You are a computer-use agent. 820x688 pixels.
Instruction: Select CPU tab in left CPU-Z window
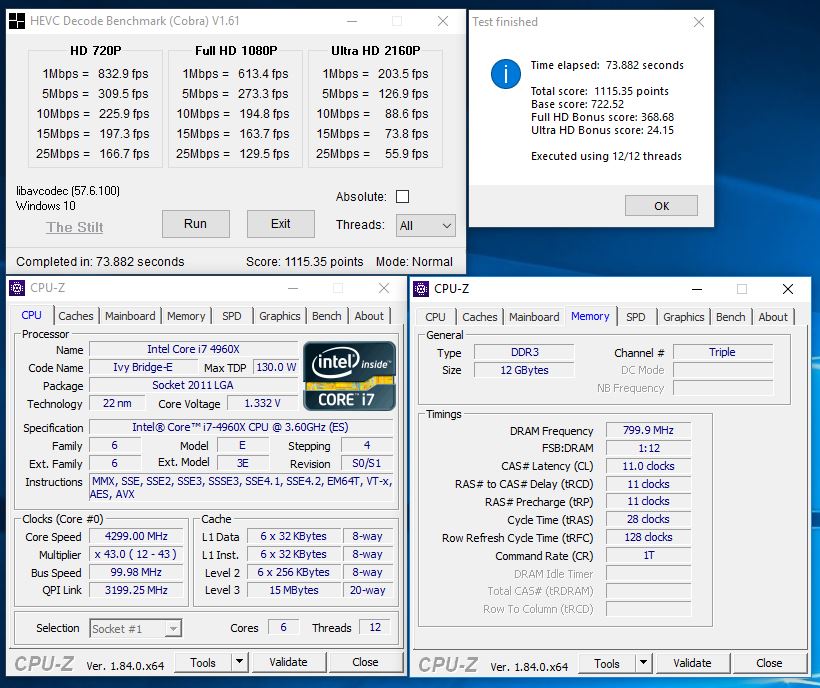(x=31, y=315)
